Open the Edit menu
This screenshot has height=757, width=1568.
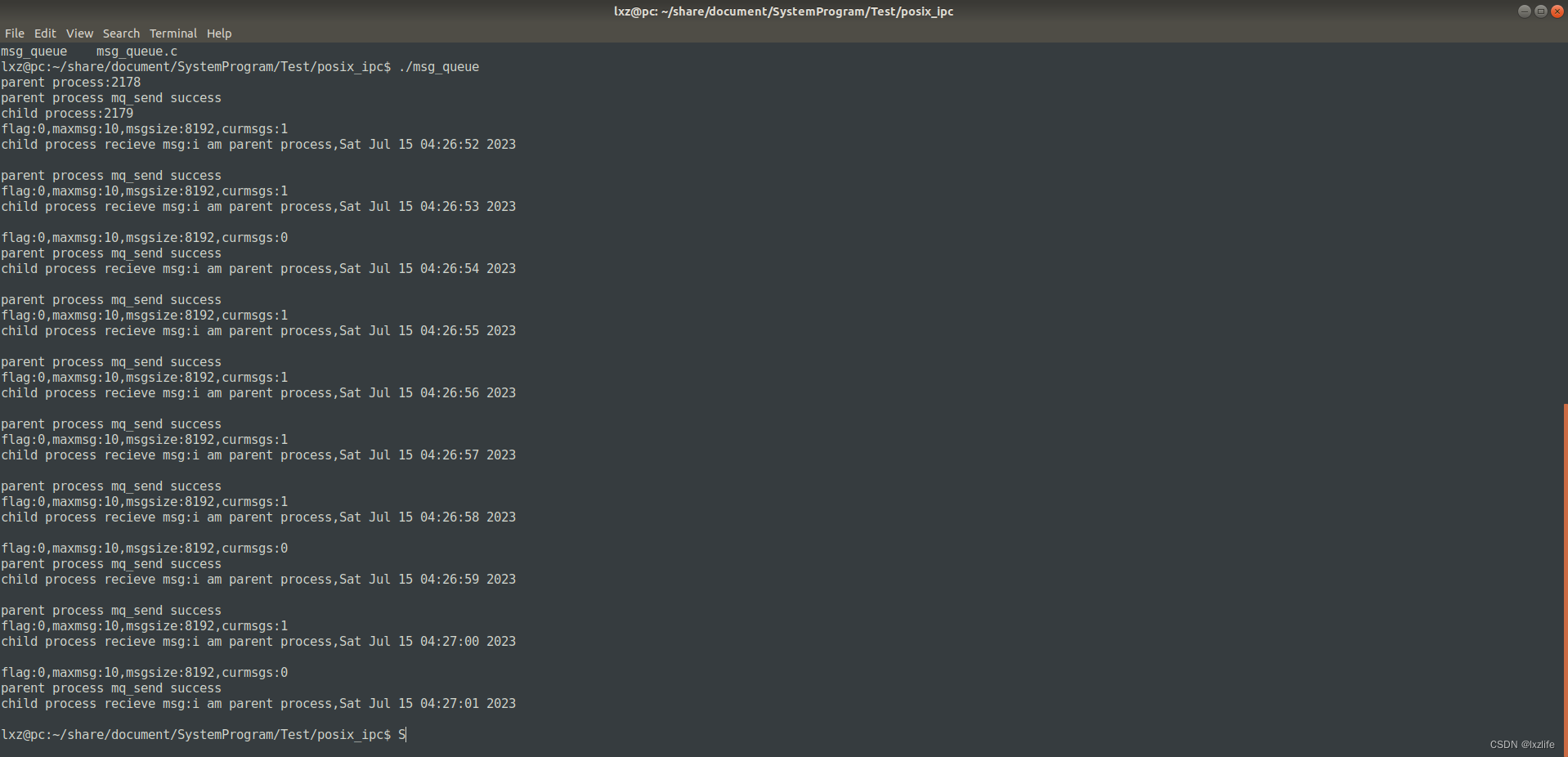[x=45, y=34]
